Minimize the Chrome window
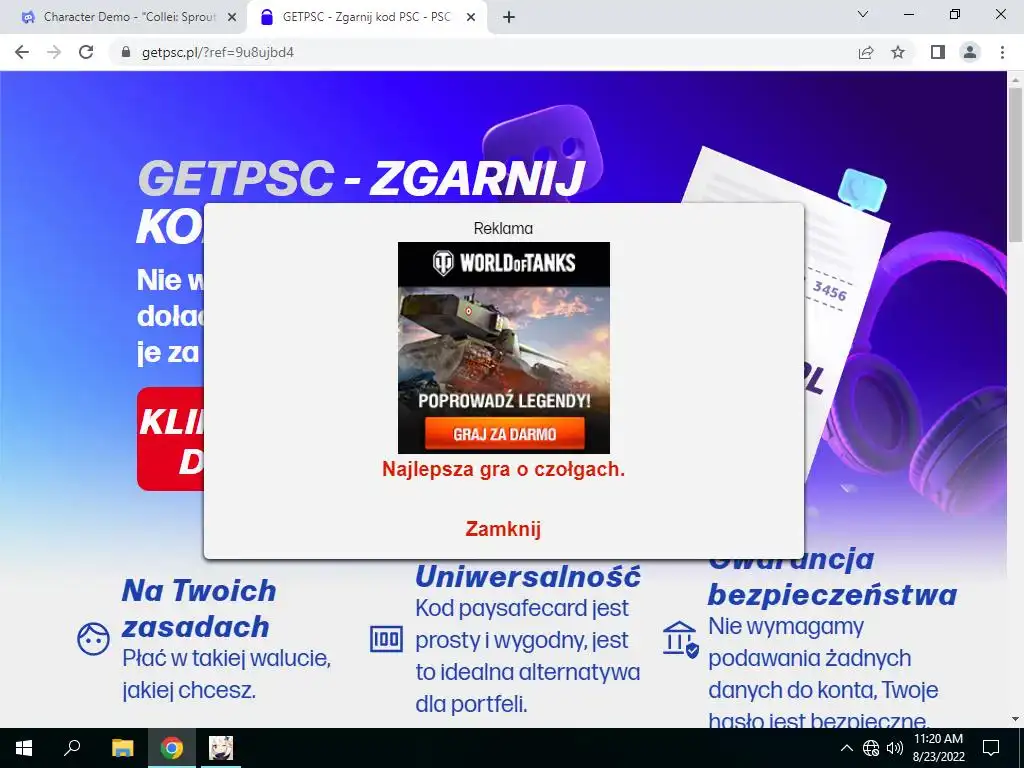1024x768 pixels. pyautogui.click(x=908, y=14)
